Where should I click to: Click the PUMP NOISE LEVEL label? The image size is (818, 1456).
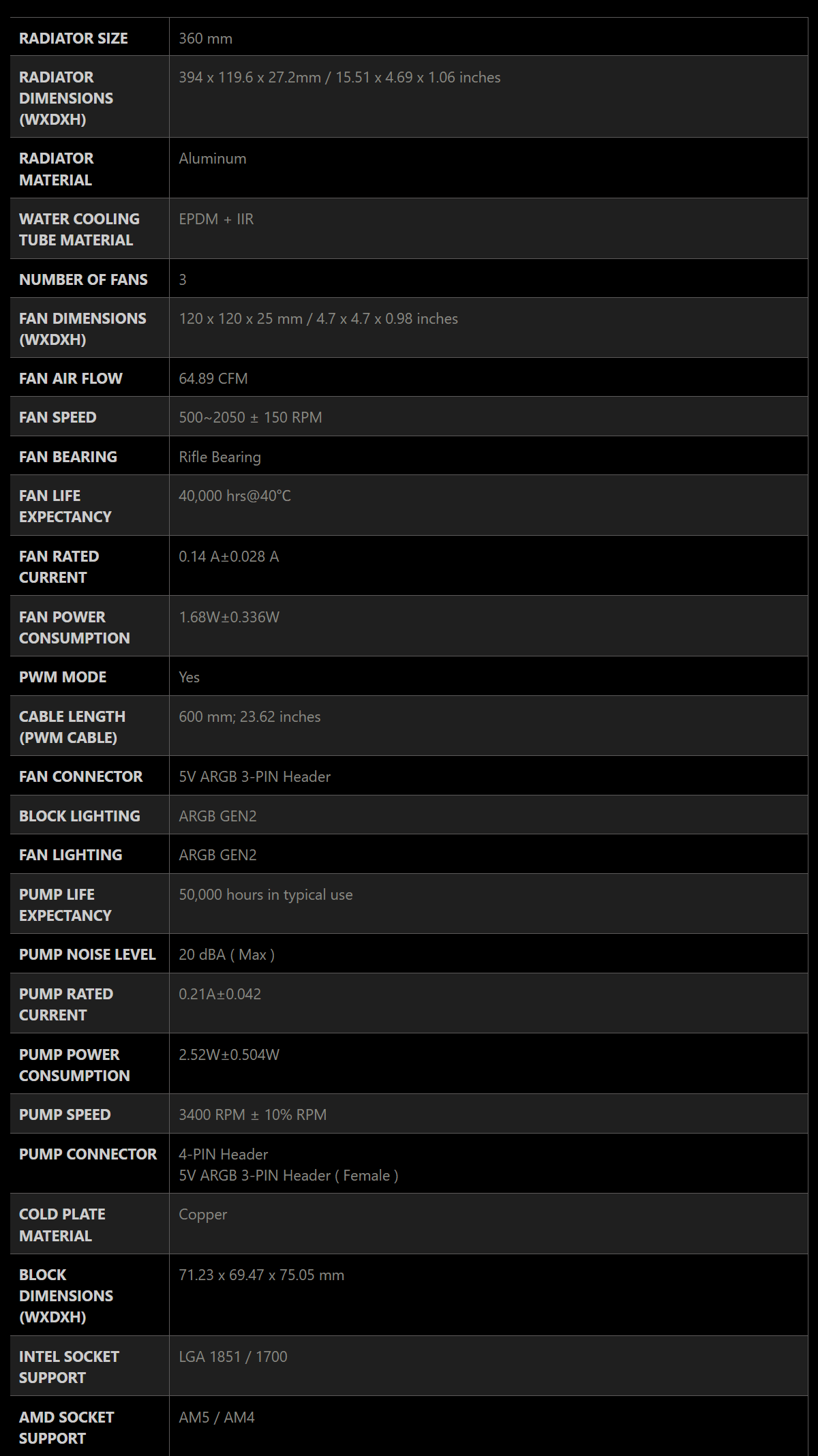point(87,954)
